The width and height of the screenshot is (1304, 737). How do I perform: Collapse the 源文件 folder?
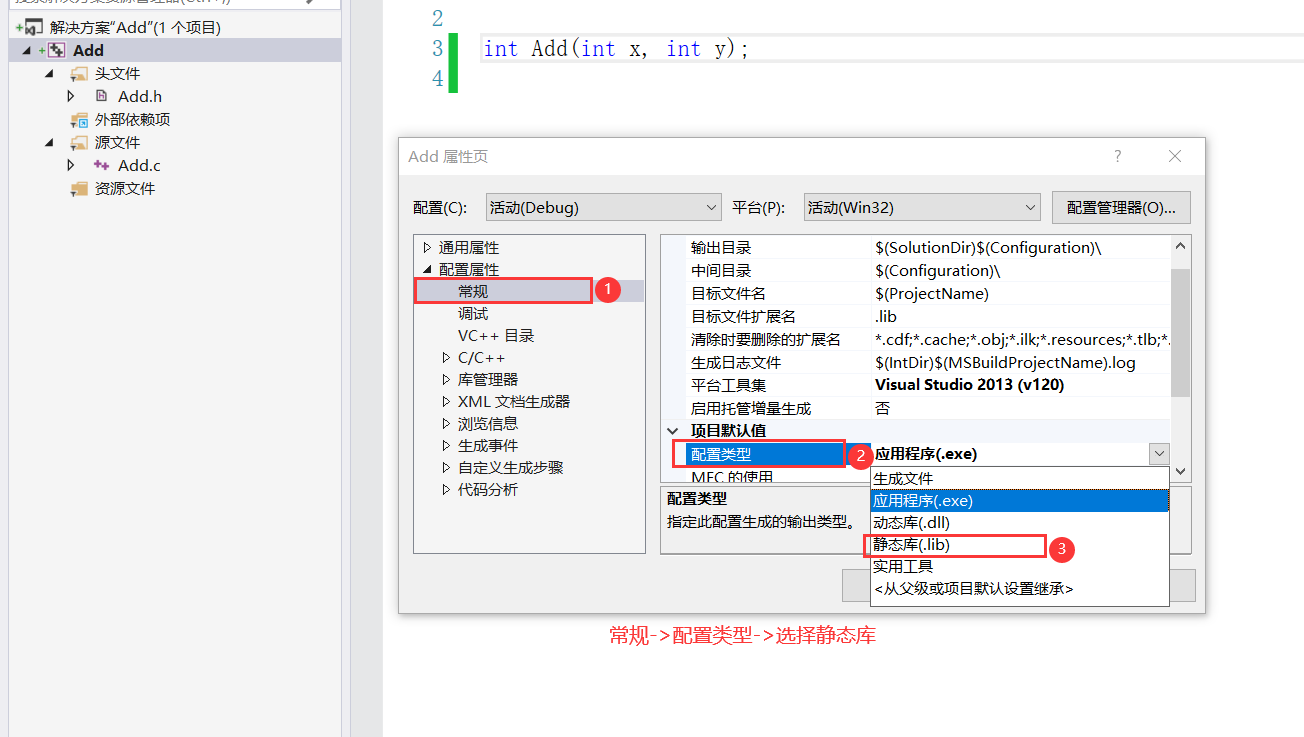click(49, 143)
